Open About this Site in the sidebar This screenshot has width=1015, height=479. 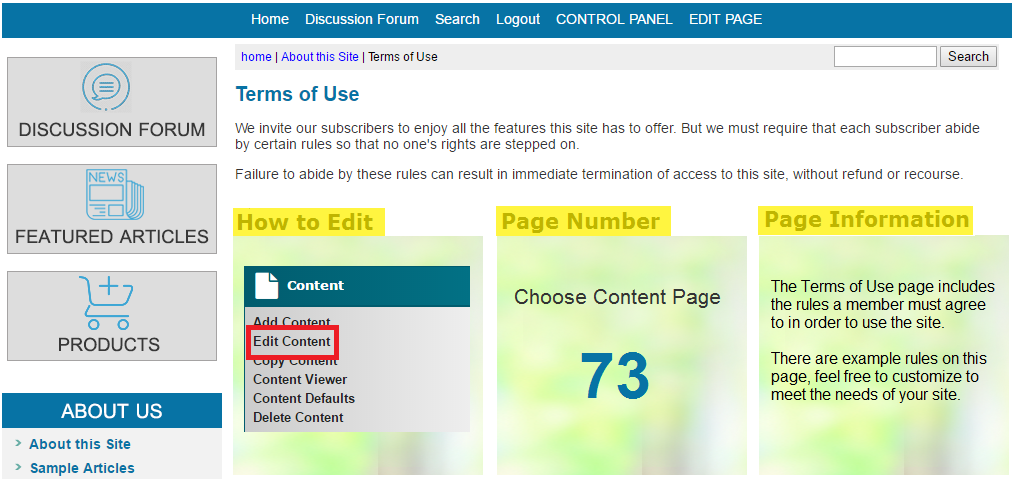[80, 444]
